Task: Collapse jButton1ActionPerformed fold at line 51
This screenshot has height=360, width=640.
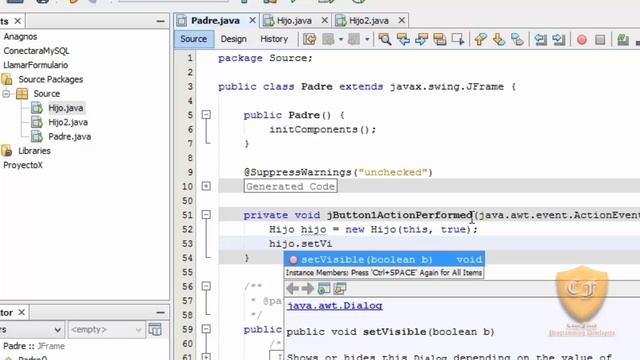Action: pyautogui.click(x=206, y=215)
